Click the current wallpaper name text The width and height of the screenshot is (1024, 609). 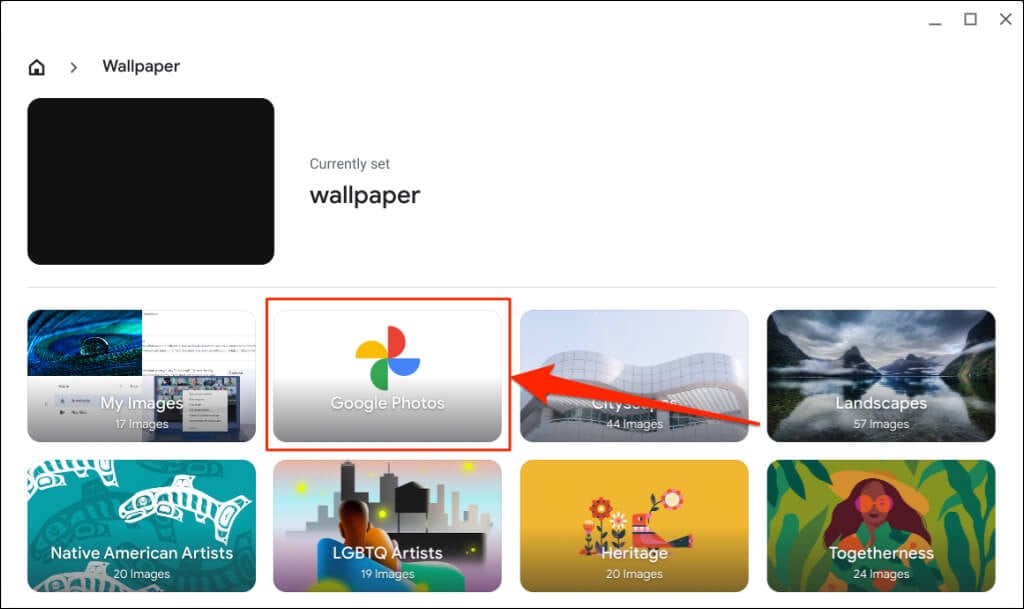(364, 195)
